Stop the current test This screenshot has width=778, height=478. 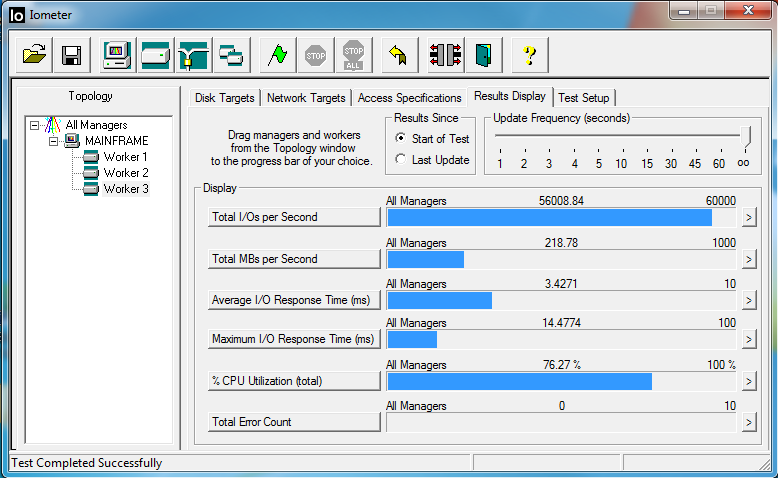coord(316,55)
